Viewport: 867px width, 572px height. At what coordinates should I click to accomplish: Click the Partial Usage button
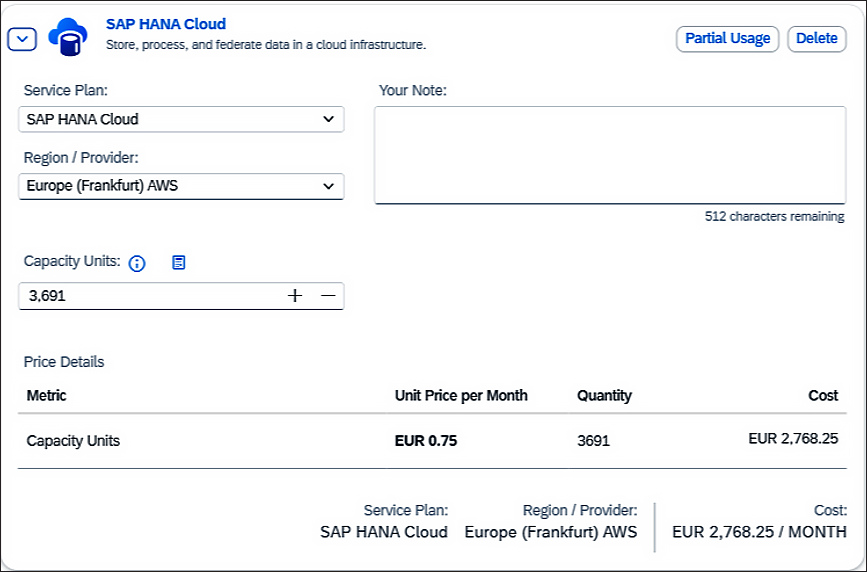coord(727,39)
